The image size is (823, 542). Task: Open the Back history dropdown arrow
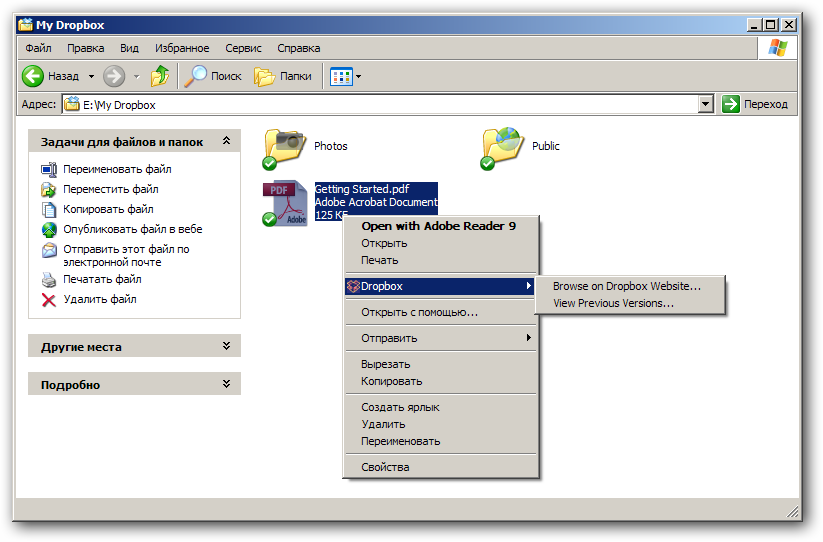pyautogui.click(x=91, y=77)
